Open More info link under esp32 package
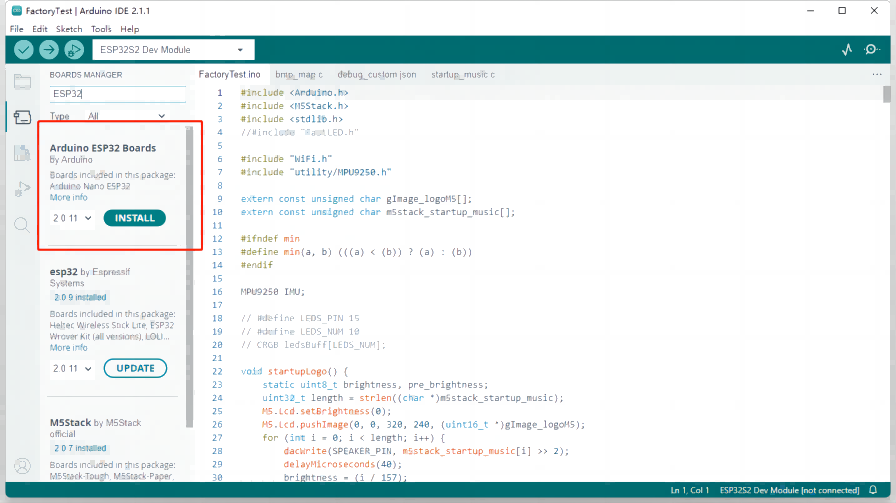 tap(68, 348)
